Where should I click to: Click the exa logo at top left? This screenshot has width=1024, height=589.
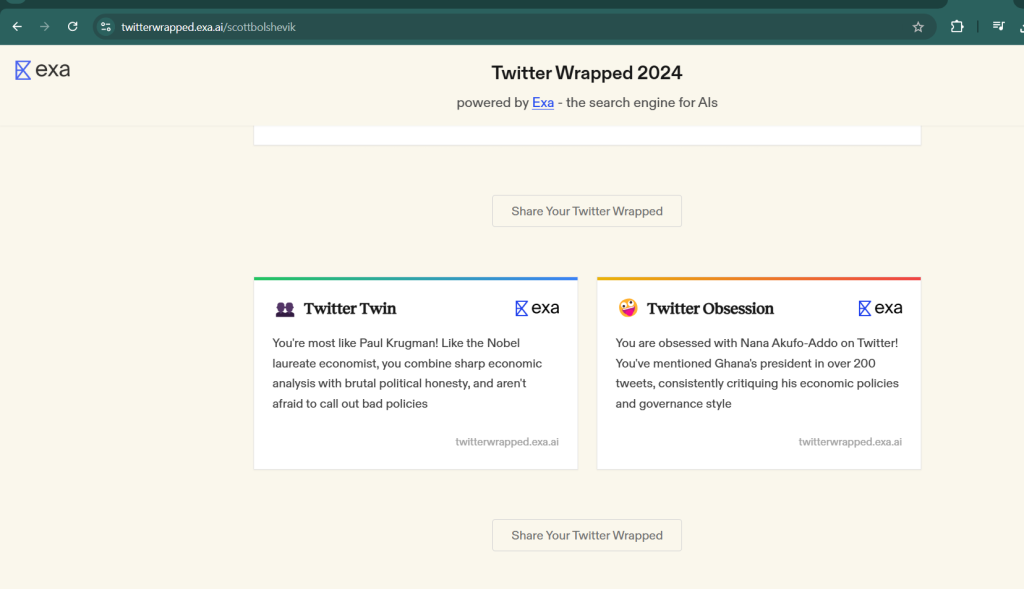pyautogui.click(x=42, y=70)
